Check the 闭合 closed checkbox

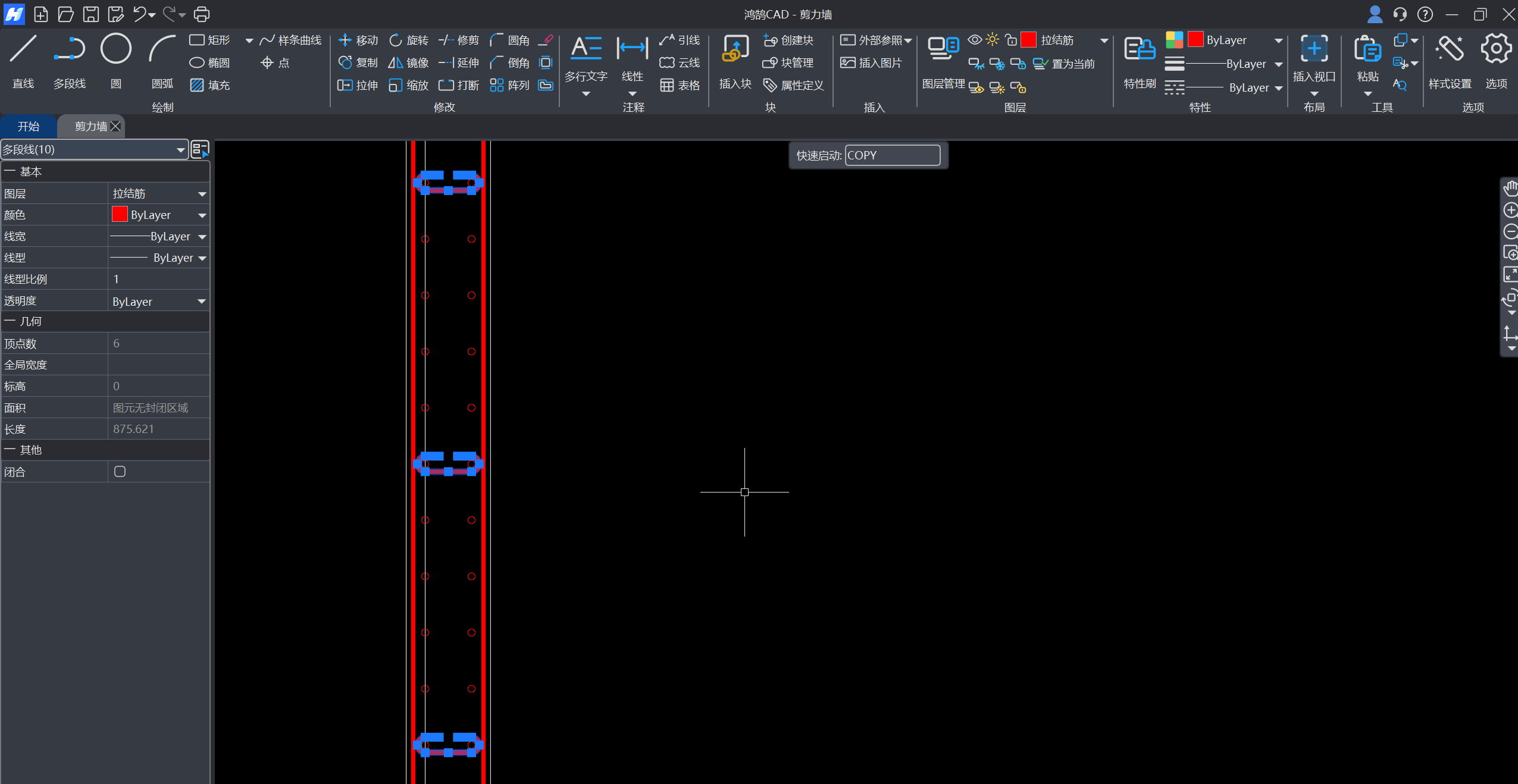click(x=120, y=472)
